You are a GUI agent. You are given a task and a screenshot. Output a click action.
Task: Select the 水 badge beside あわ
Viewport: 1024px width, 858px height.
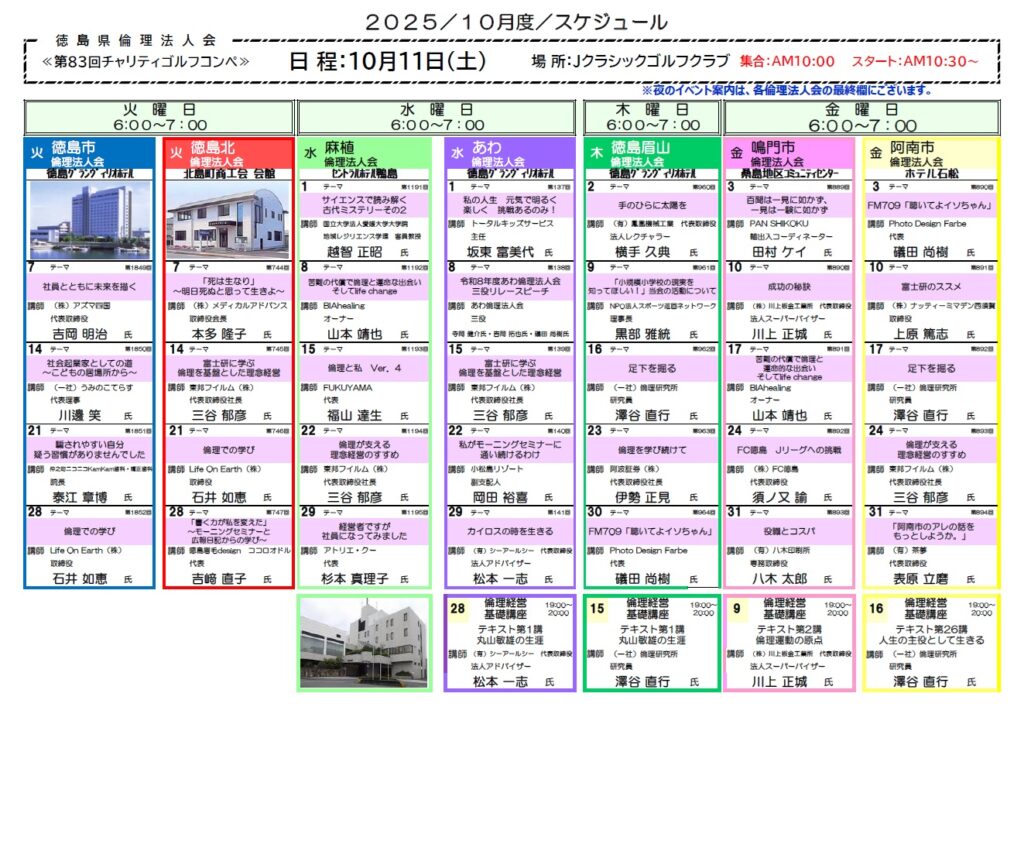[x=457, y=152]
